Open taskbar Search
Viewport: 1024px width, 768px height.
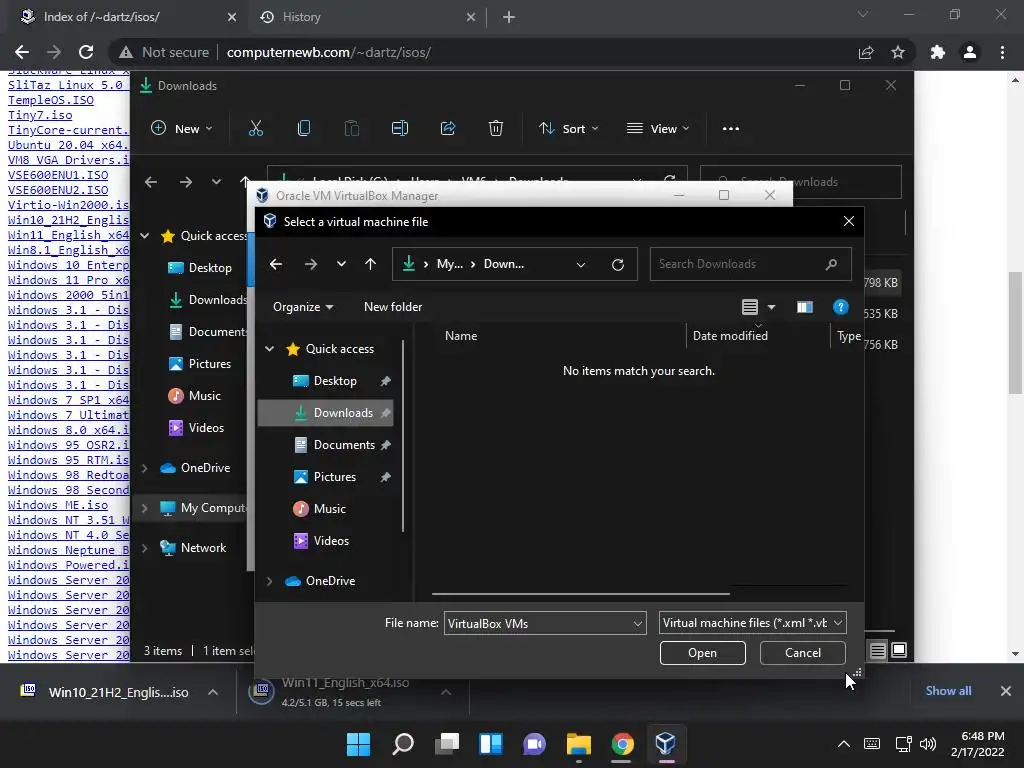403,744
